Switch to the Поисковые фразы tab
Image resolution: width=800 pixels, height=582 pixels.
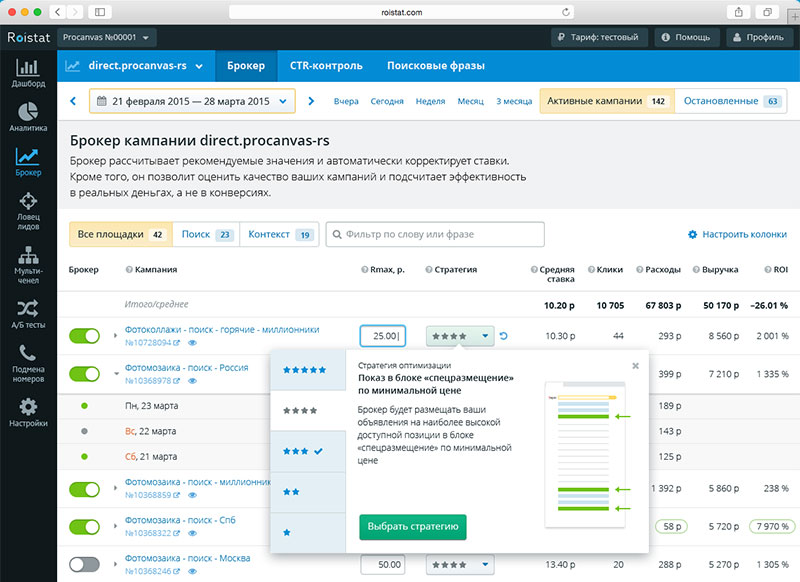point(436,66)
